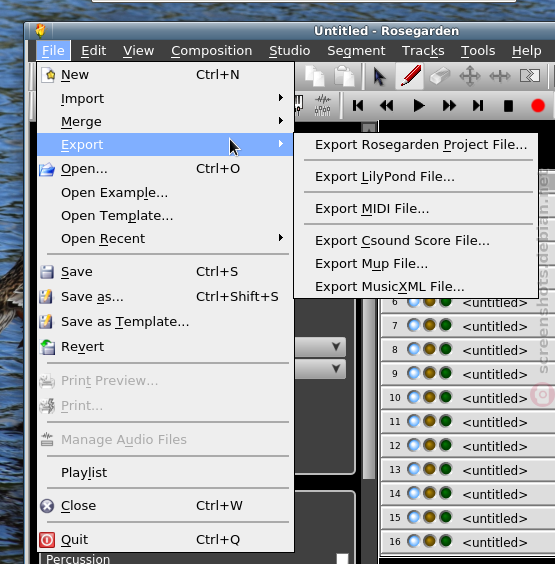Start playback with the play button
555x564 pixels.
coord(418,106)
